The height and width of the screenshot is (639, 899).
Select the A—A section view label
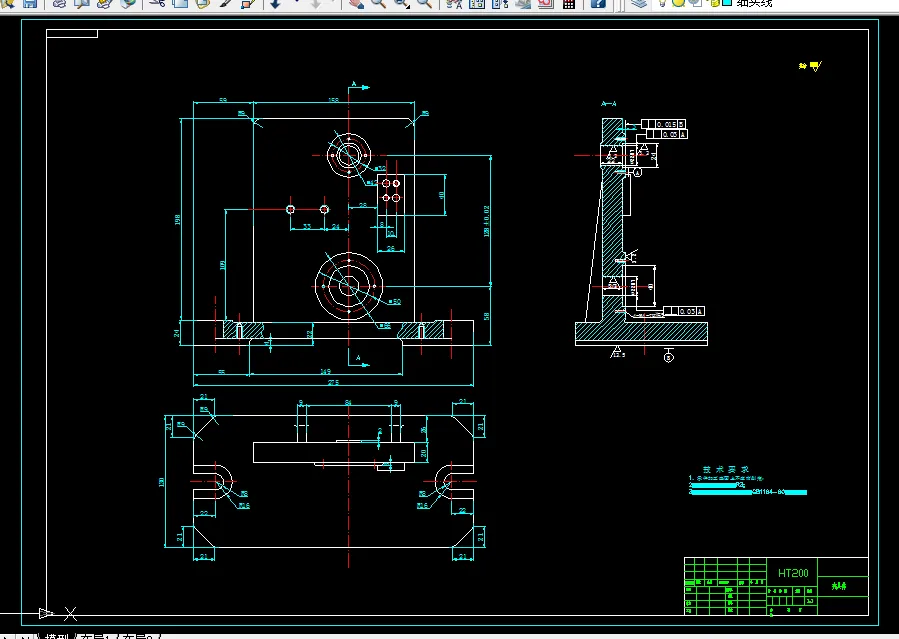(x=608, y=104)
